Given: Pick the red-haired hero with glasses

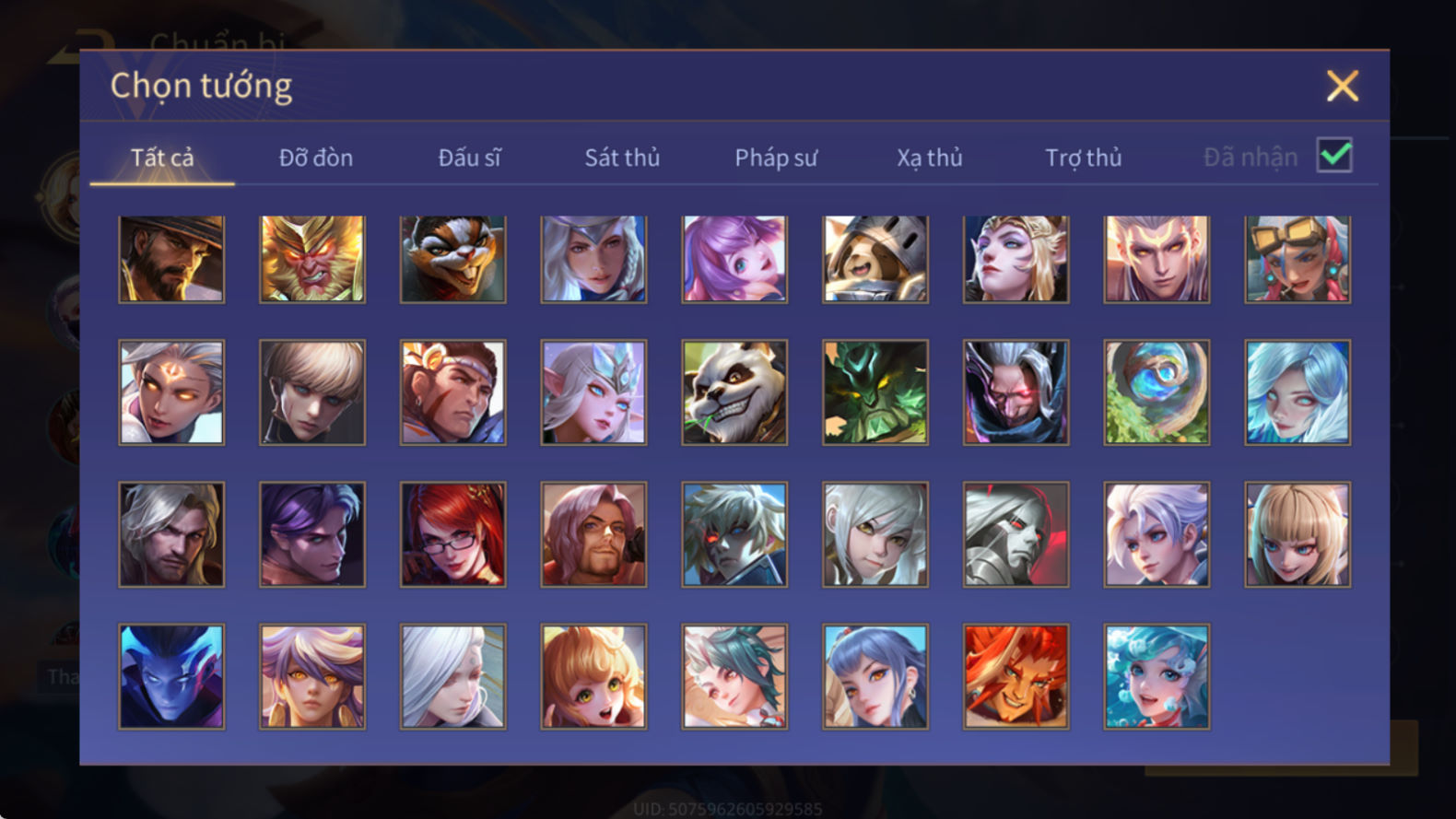Looking at the screenshot, I should click(x=453, y=534).
